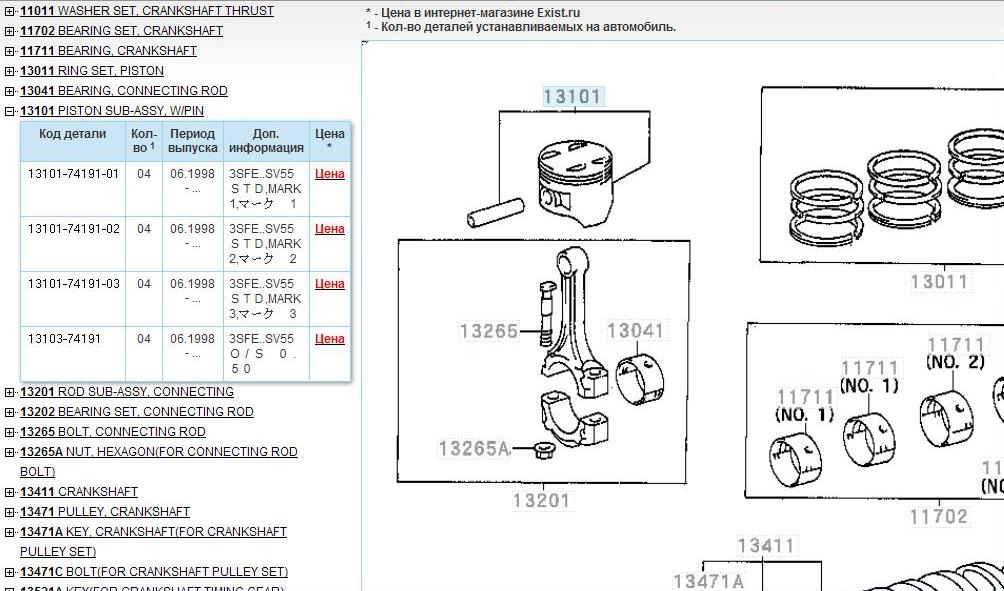Click the 13041 bearing label in diagram
The width and height of the screenshot is (1004, 591).
[635, 331]
